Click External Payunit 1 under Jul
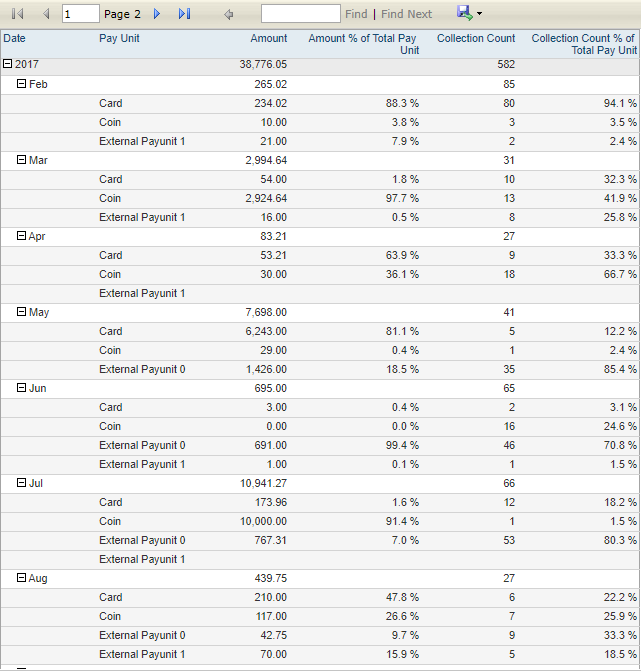The image size is (641, 671). click(142, 559)
